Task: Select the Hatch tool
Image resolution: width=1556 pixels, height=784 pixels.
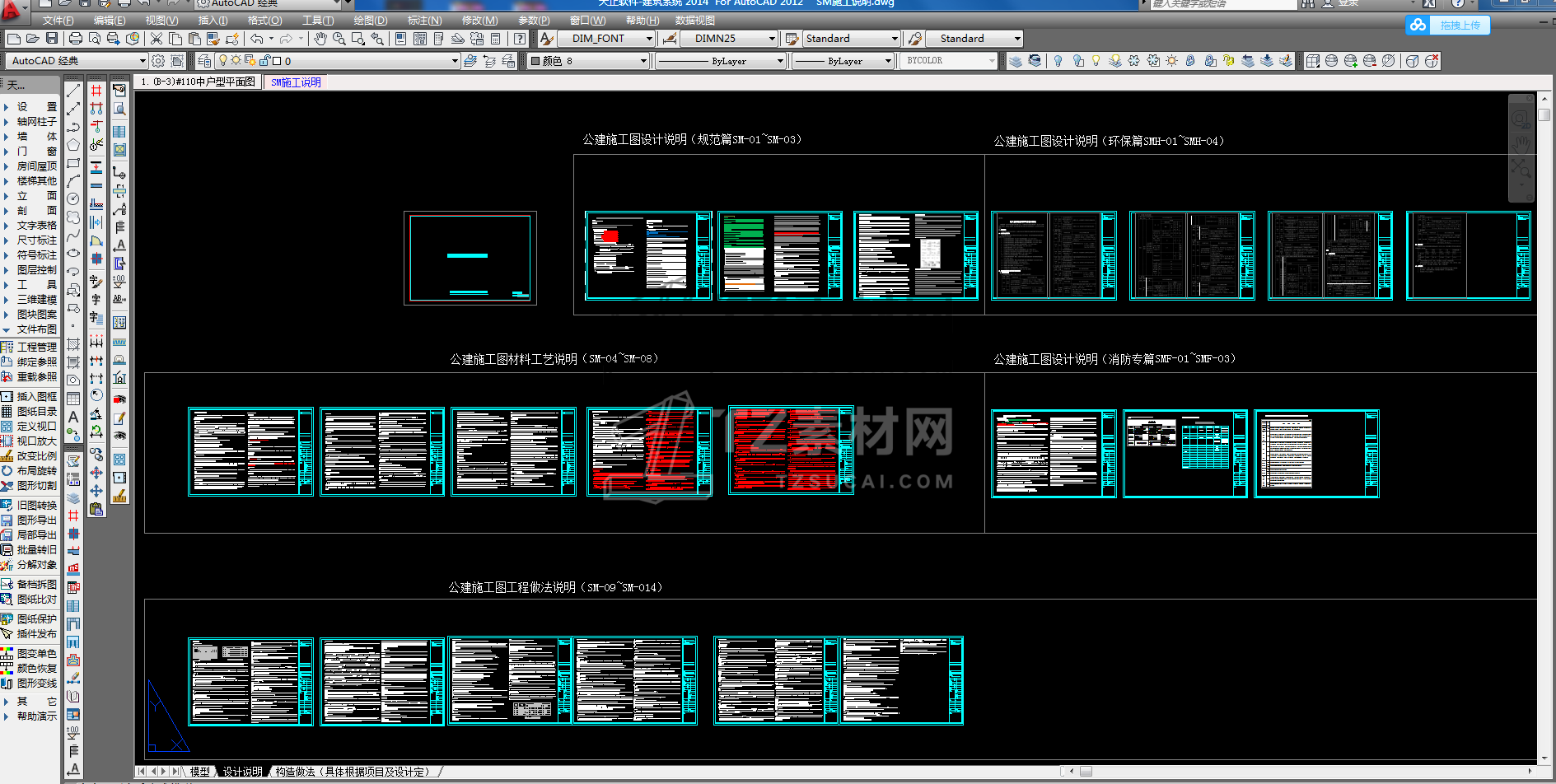Action: point(73,344)
